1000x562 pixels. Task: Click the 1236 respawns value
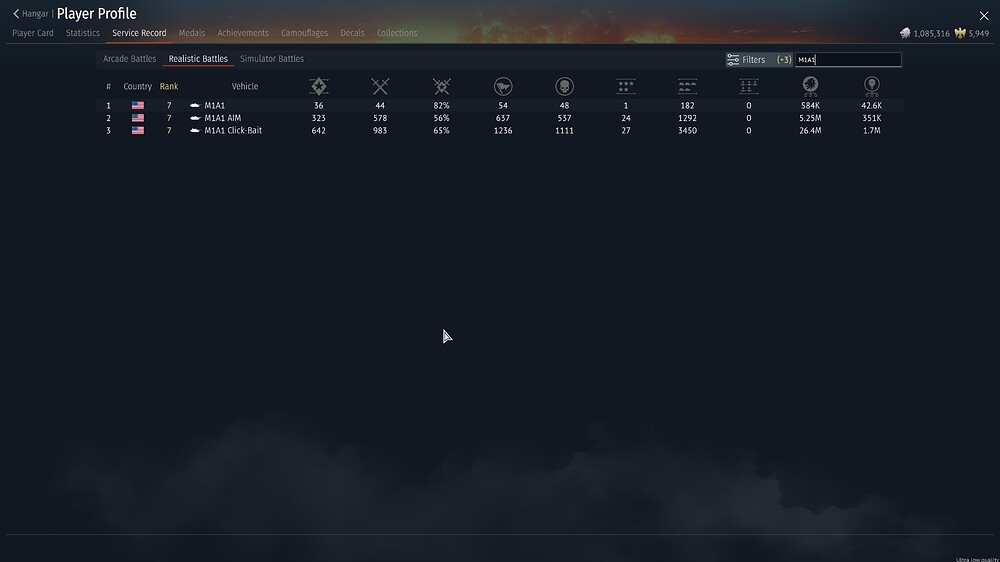click(x=503, y=130)
